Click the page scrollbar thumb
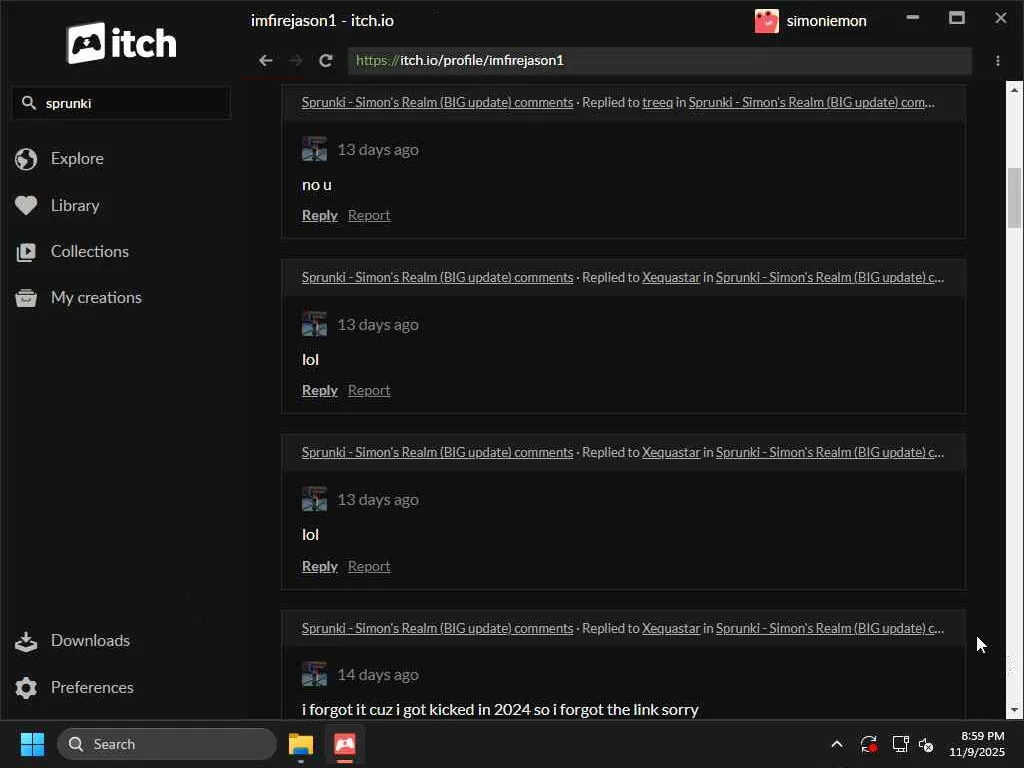This screenshot has width=1024, height=768. tap(1014, 197)
